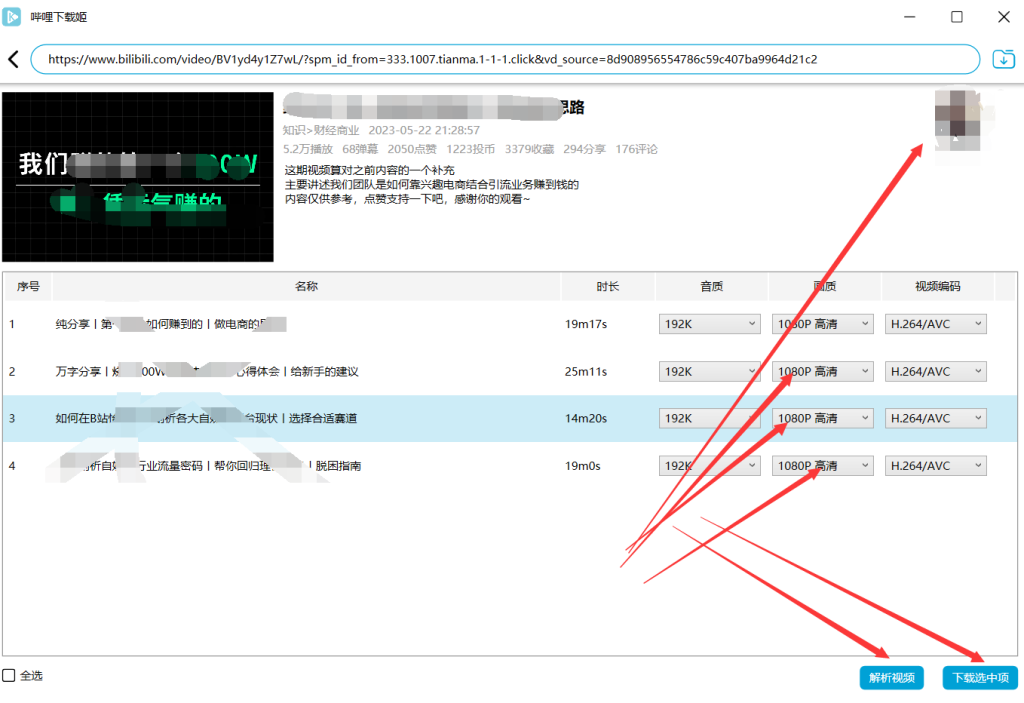The width and height of the screenshot is (1024, 703).
Task: Open the download manager icon
Action: [1003, 59]
